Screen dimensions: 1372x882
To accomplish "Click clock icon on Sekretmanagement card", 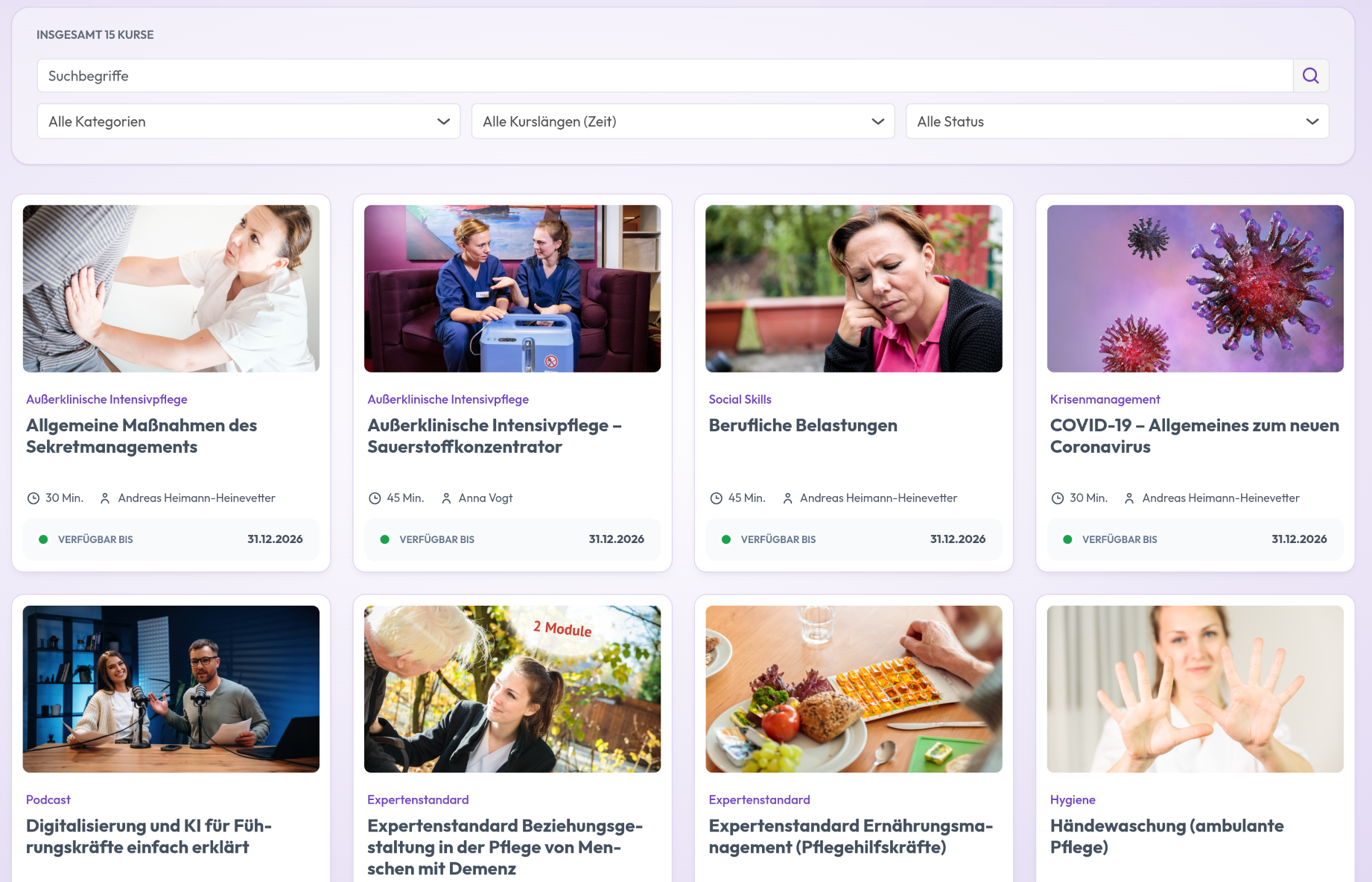I will pos(34,498).
